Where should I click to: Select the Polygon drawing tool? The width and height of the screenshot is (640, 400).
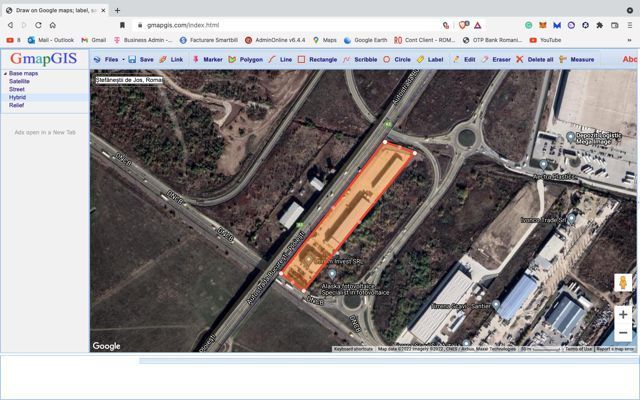[245, 60]
